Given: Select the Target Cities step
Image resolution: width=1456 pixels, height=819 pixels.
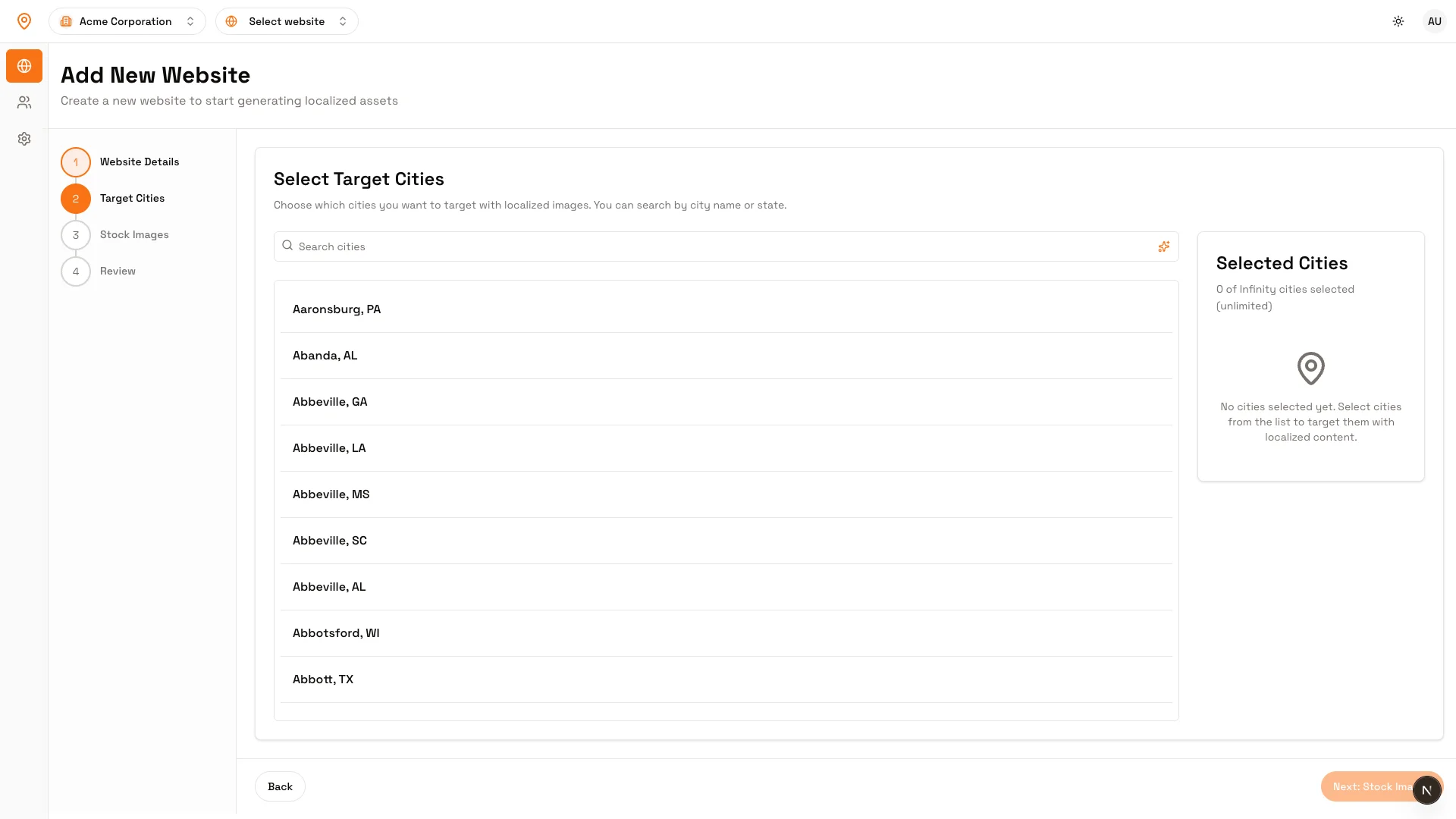Looking at the screenshot, I should coord(132,198).
